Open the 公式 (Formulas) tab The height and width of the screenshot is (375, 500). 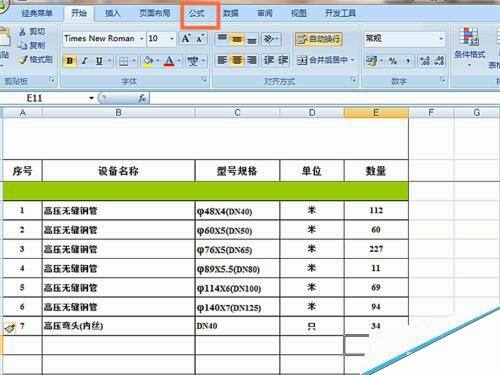(197, 14)
